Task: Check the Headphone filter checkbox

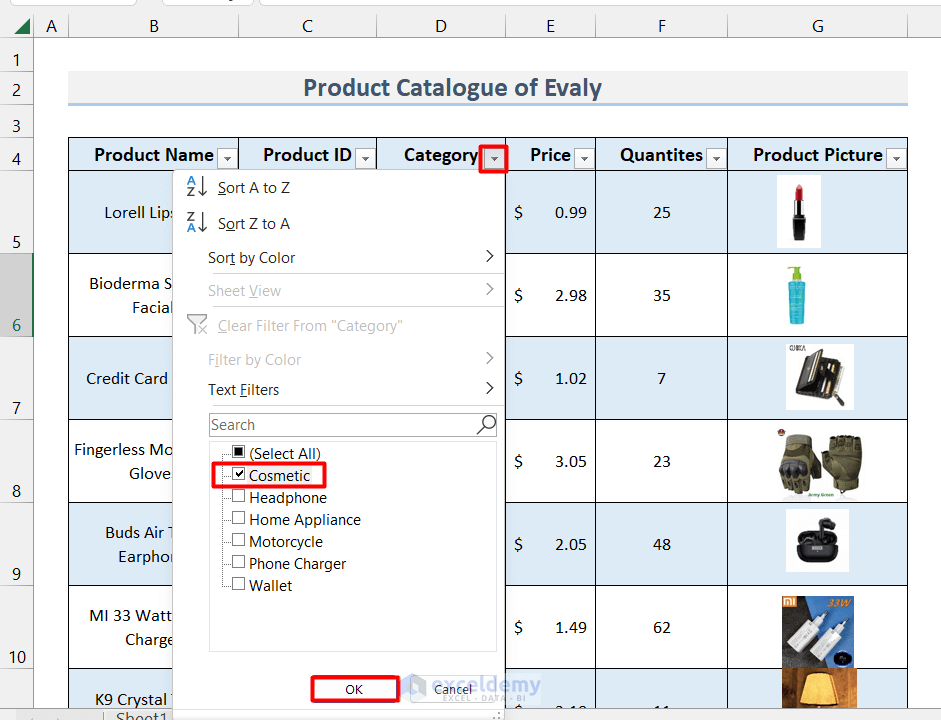Action: 239,497
